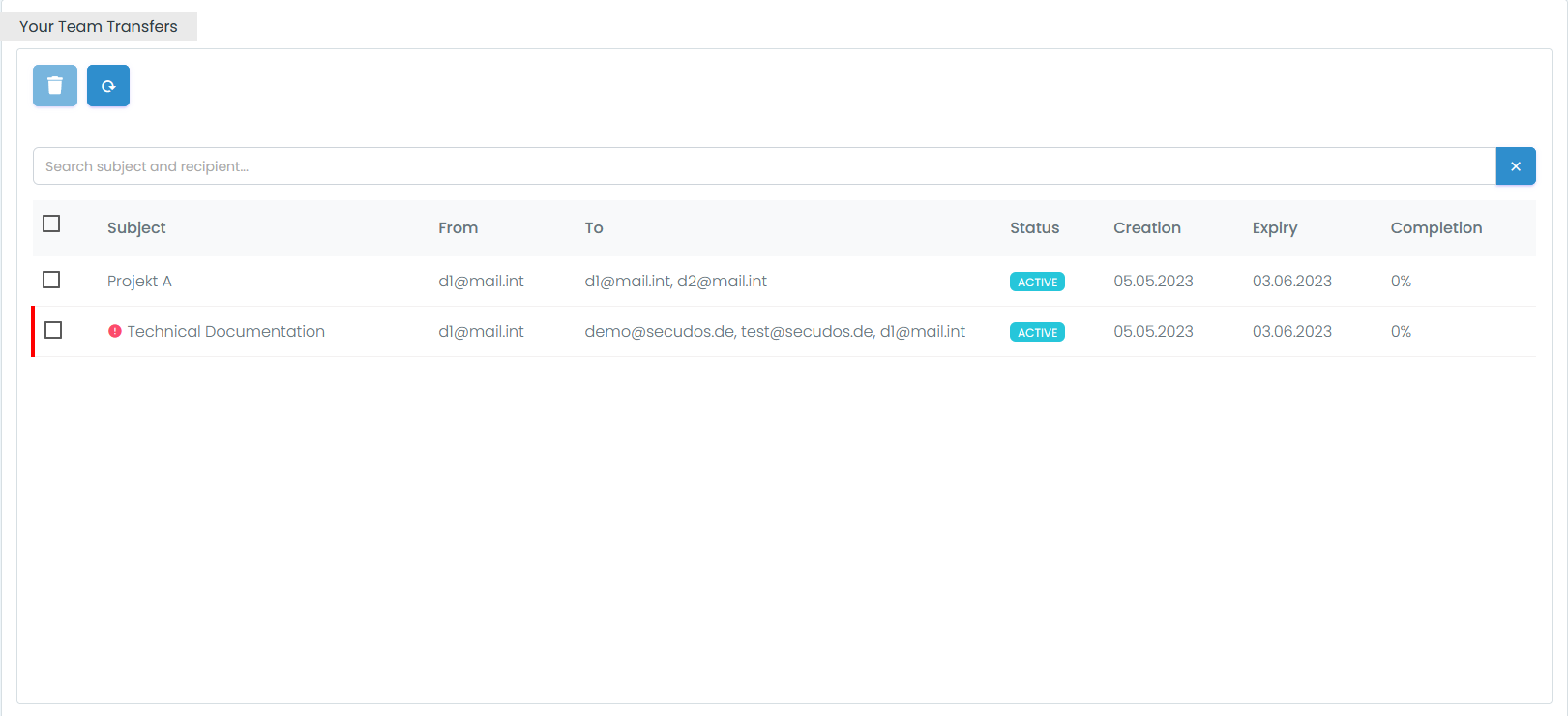1568x716 pixels.
Task: Sort by the Subject column header
Action: (136, 228)
